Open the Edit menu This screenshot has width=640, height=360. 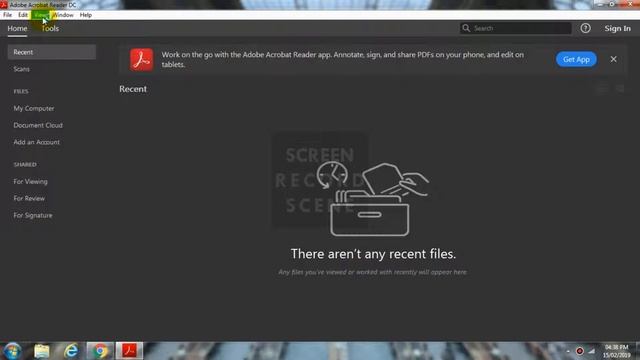tap(23, 15)
